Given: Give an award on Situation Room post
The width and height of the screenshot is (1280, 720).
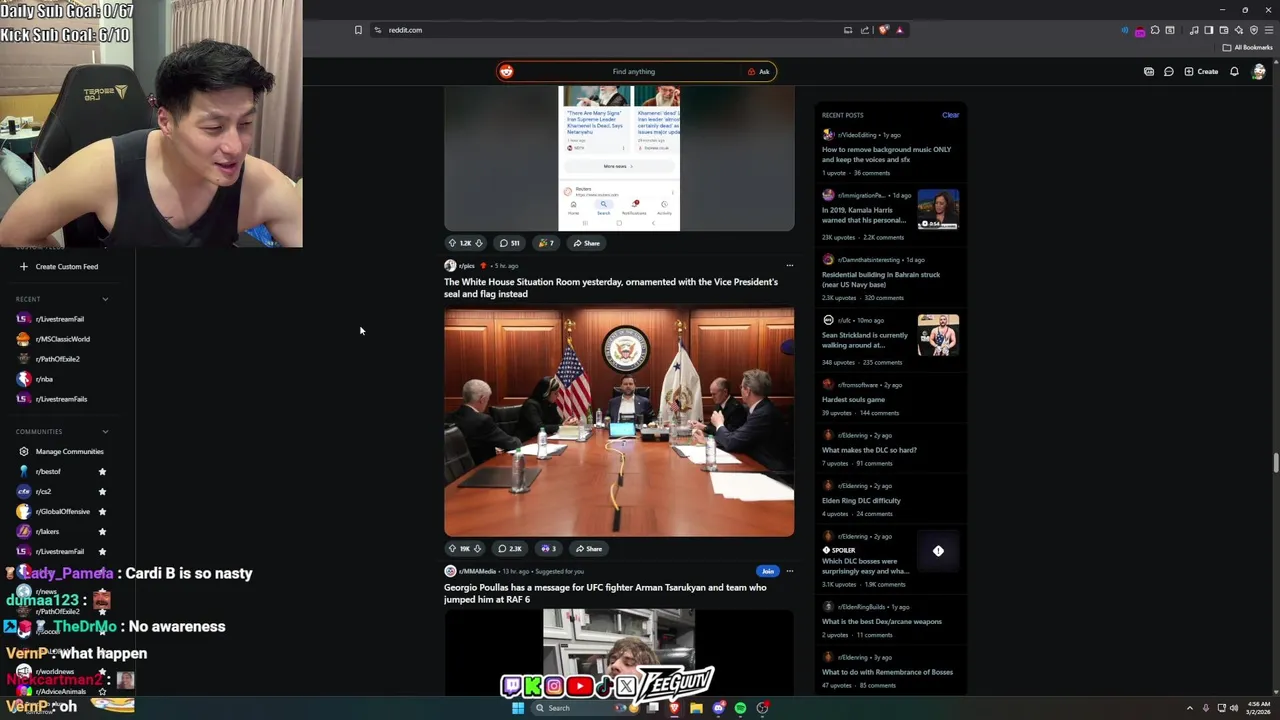Looking at the screenshot, I should click(548, 549).
